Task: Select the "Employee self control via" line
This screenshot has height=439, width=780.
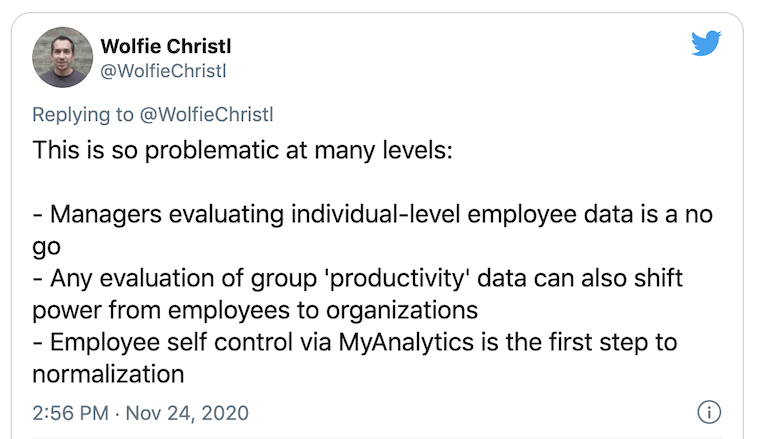Action: click(355, 343)
